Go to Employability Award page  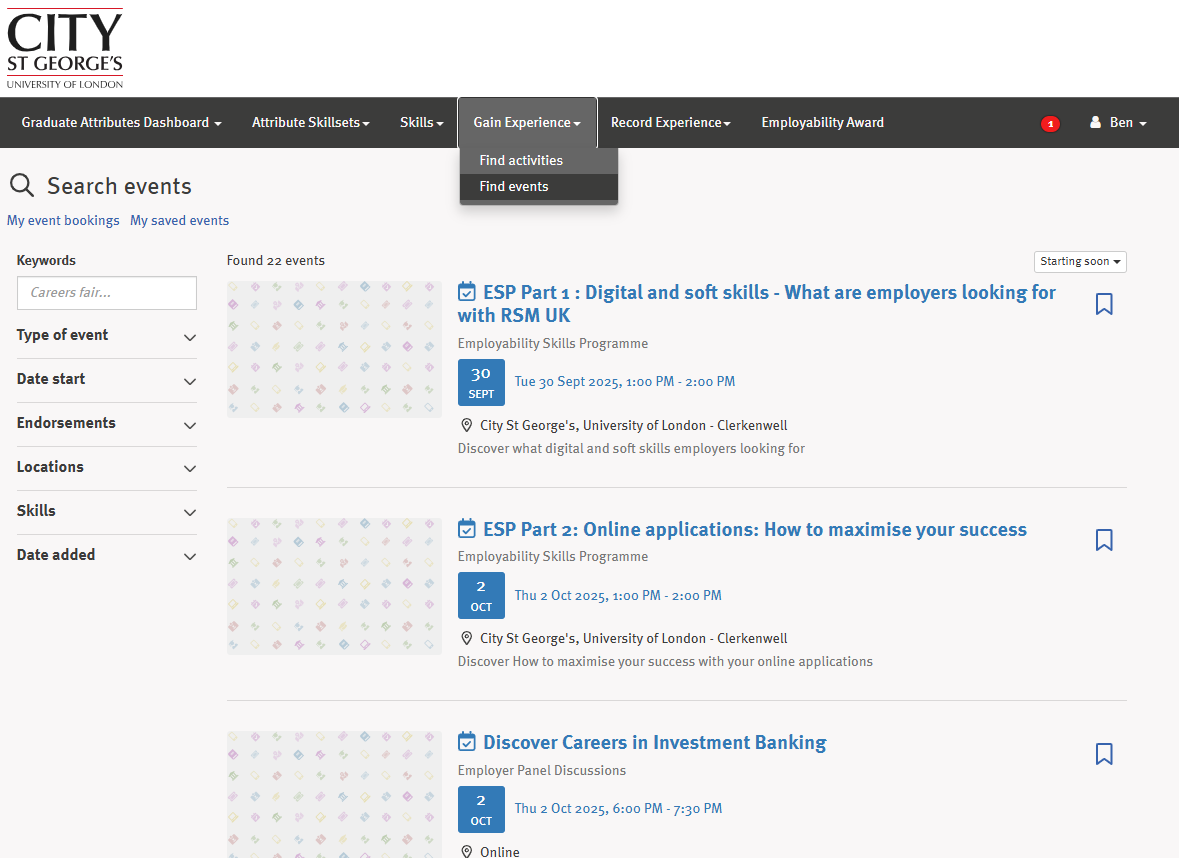coord(823,123)
